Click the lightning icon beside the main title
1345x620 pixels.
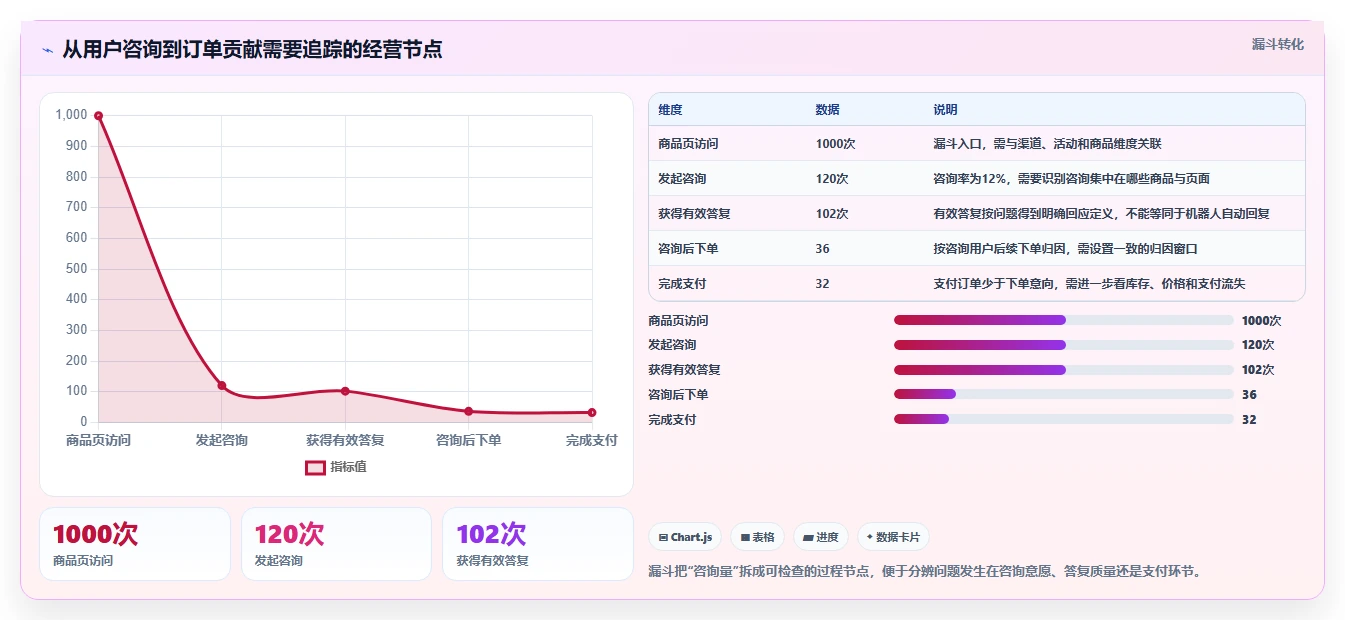47,50
